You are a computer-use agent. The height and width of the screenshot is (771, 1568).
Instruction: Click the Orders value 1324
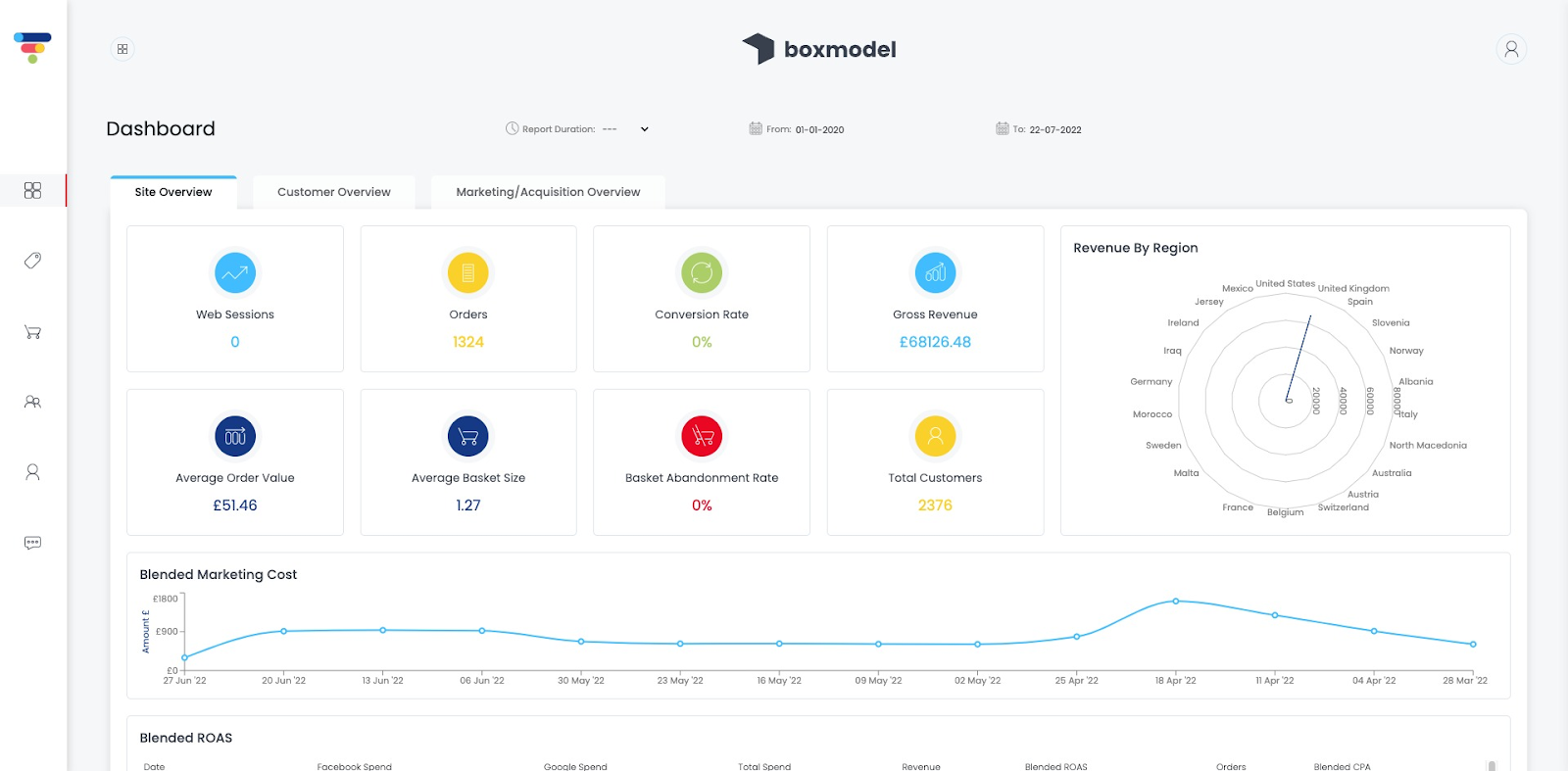click(468, 342)
